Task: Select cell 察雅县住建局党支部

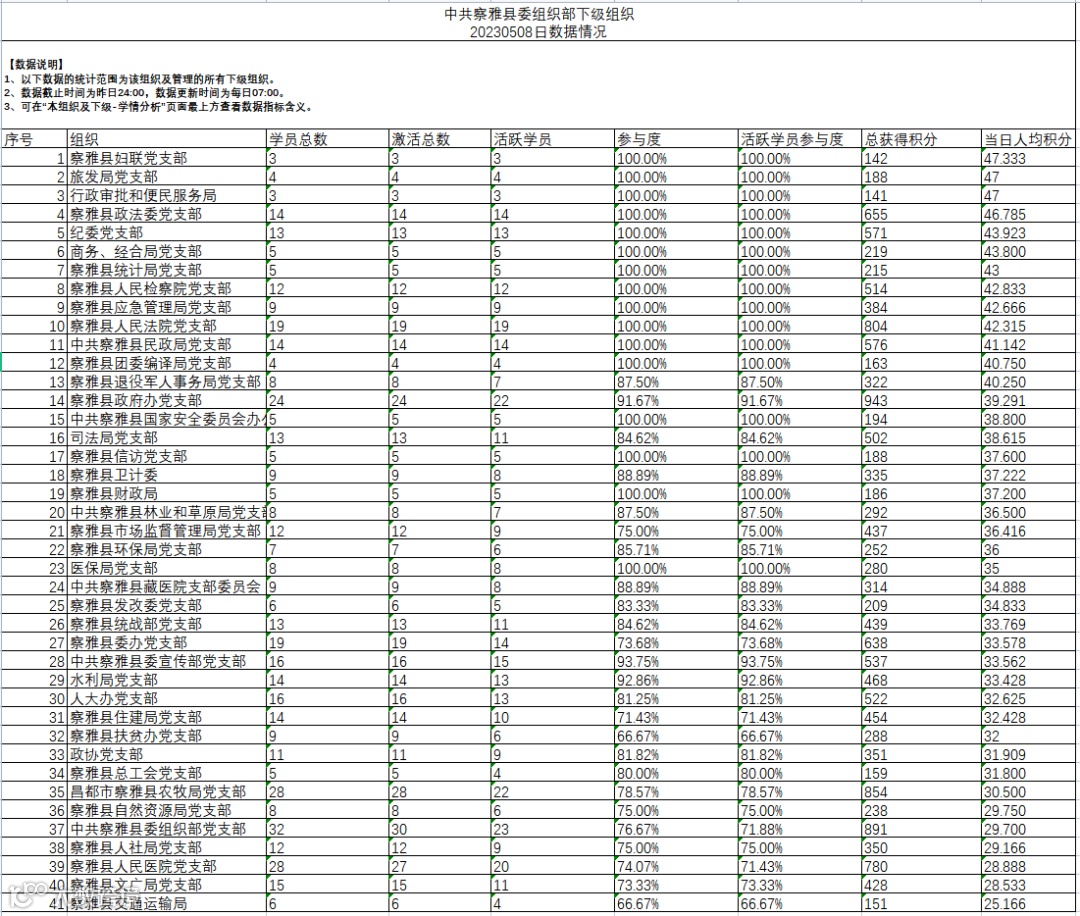Action: [x=167, y=717]
